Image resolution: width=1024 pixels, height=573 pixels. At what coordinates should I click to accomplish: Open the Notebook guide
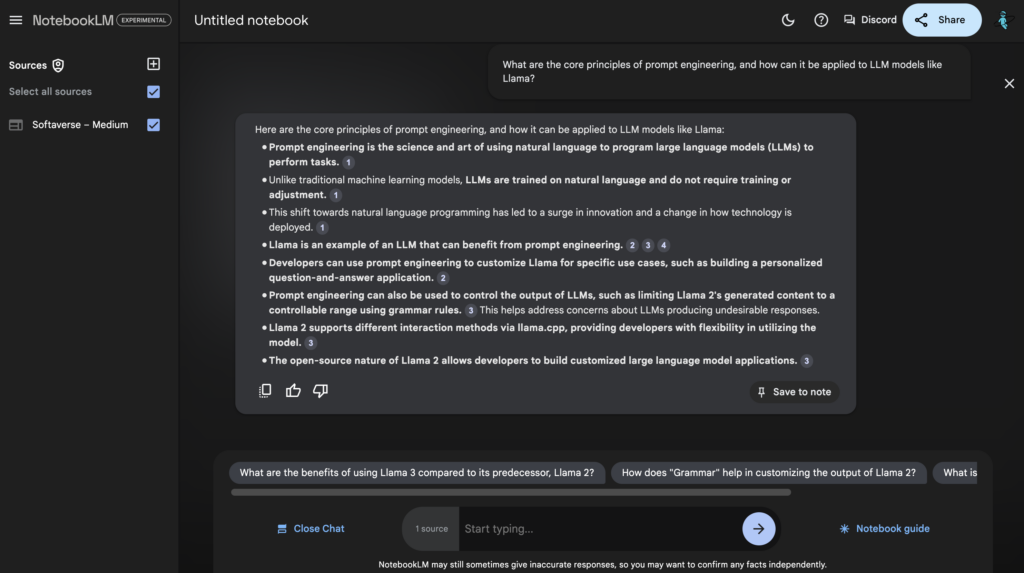(884, 529)
